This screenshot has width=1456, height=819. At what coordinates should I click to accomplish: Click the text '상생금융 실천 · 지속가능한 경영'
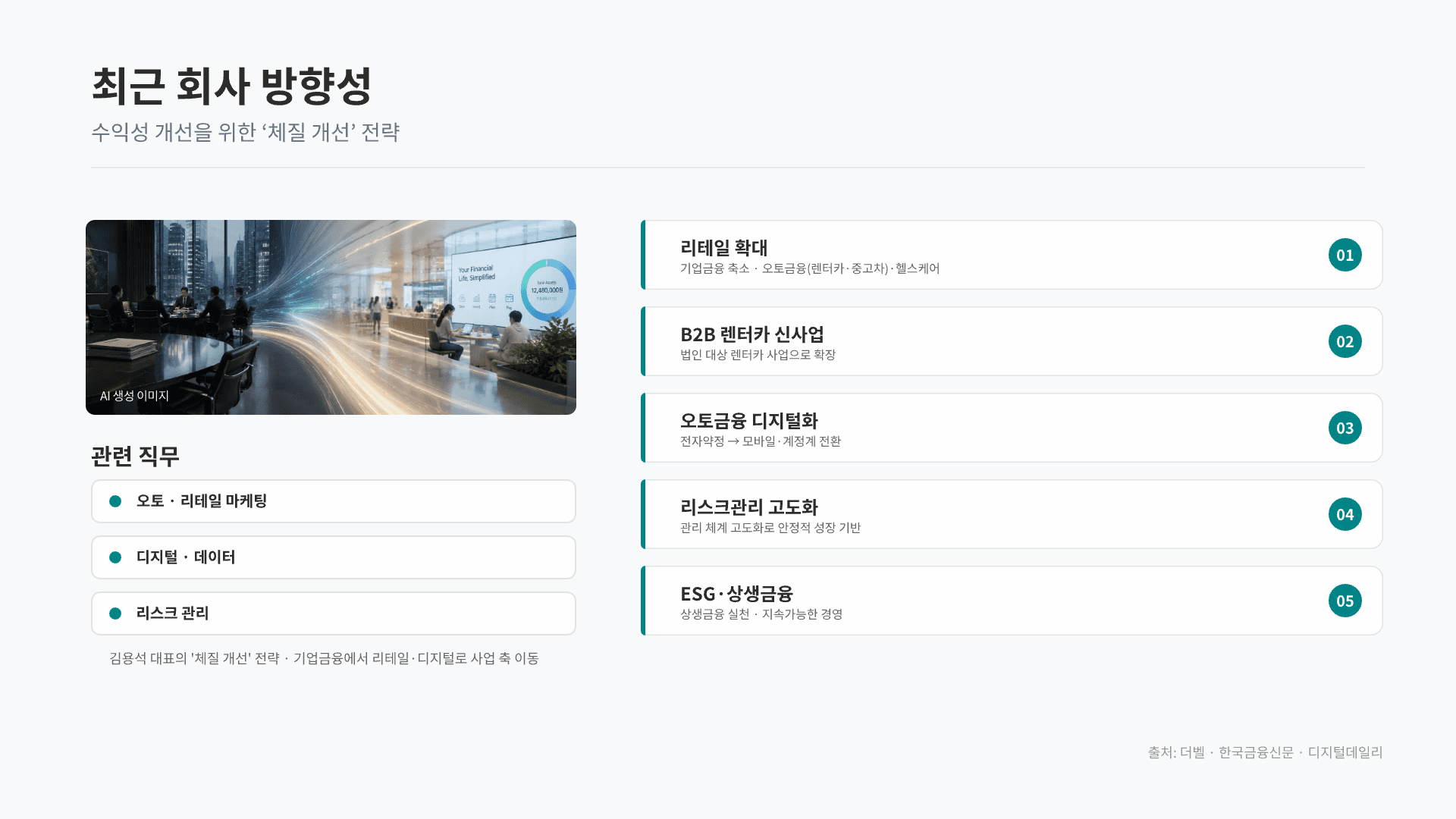761,614
